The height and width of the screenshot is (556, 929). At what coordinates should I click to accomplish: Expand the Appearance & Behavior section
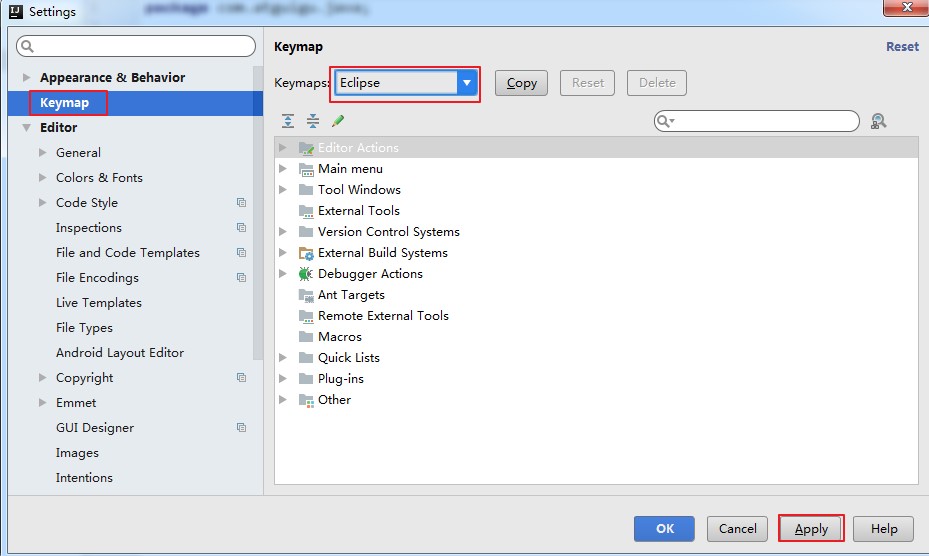26,78
